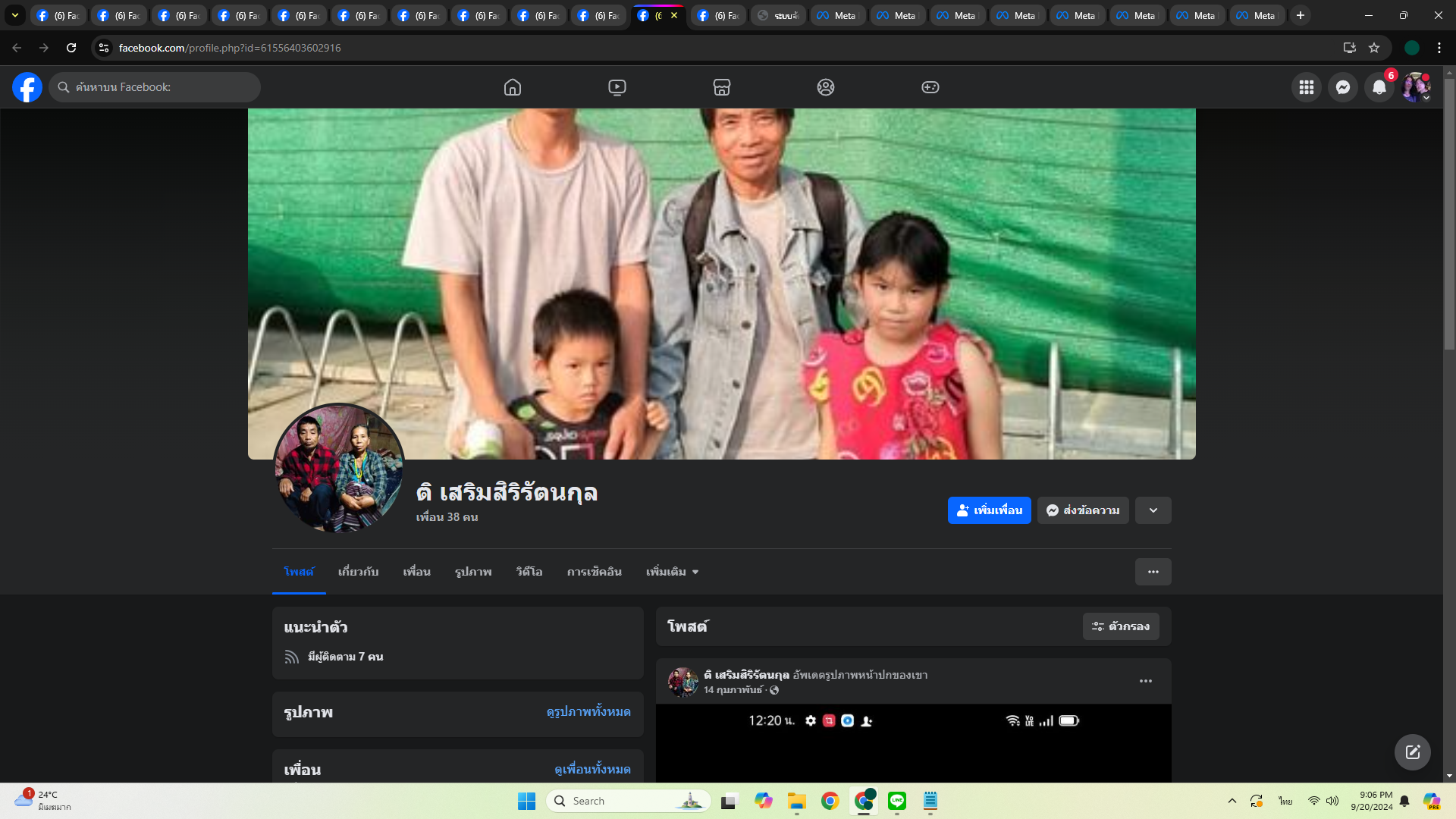Image resolution: width=1456 pixels, height=819 pixels.
Task: Open Messenger chats icon
Action: tap(1343, 87)
